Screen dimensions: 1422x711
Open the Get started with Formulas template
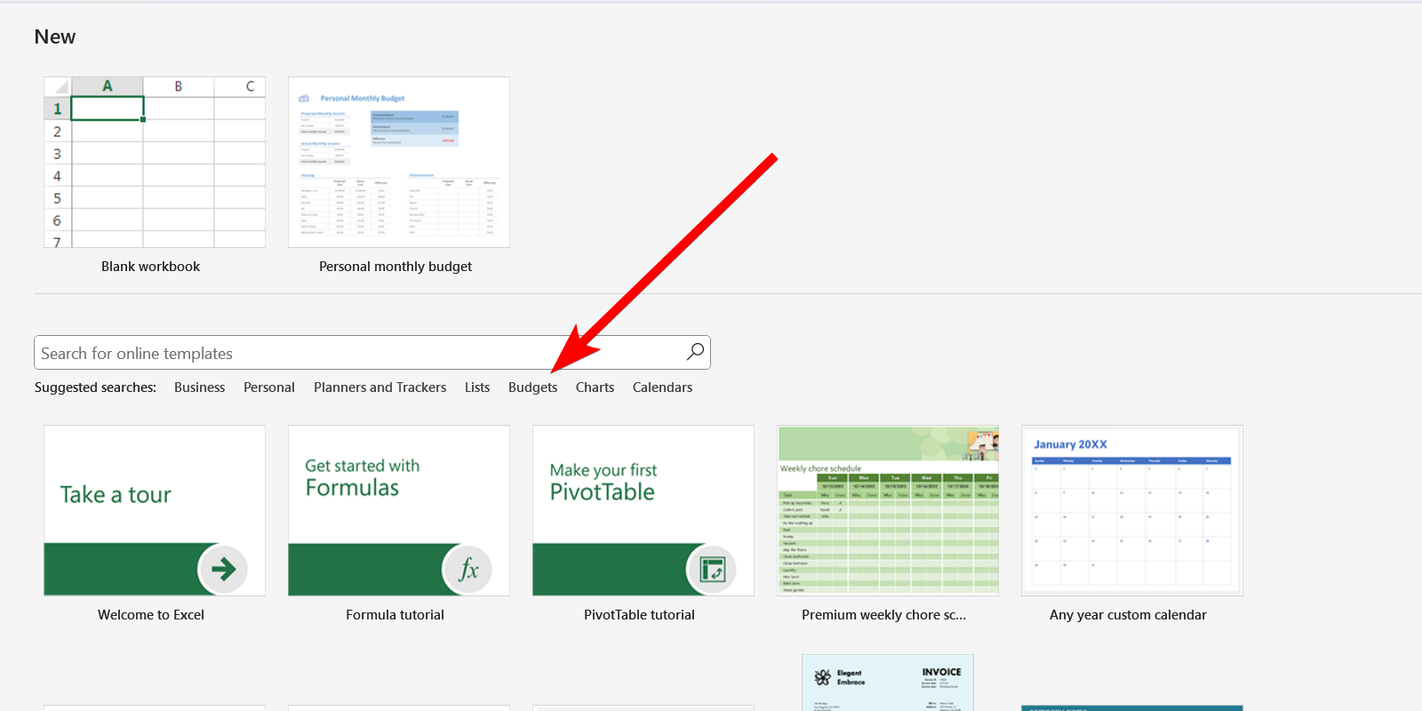click(399, 511)
